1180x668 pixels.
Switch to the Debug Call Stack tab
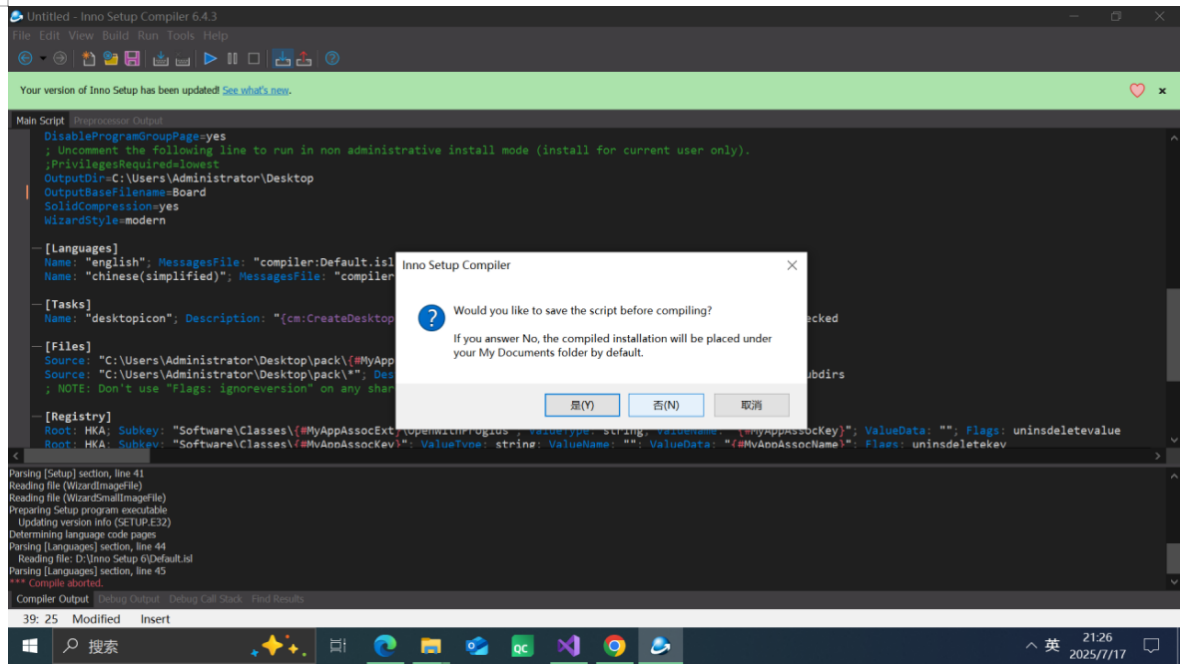click(205, 599)
